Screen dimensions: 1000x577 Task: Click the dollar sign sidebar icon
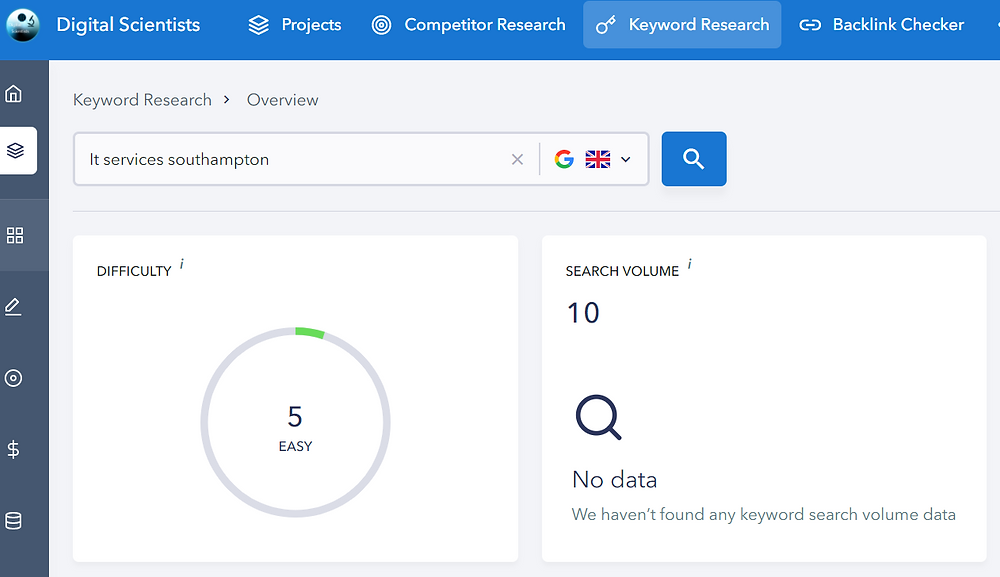click(x=13, y=449)
